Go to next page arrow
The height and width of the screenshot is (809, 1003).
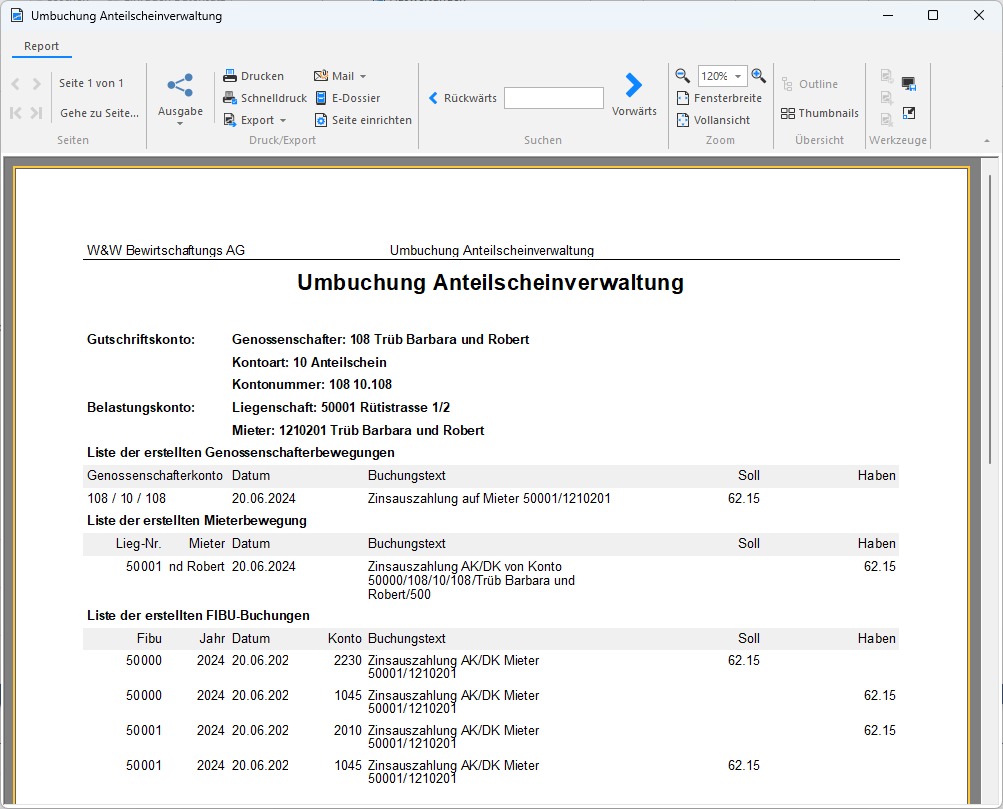(x=36, y=84)
